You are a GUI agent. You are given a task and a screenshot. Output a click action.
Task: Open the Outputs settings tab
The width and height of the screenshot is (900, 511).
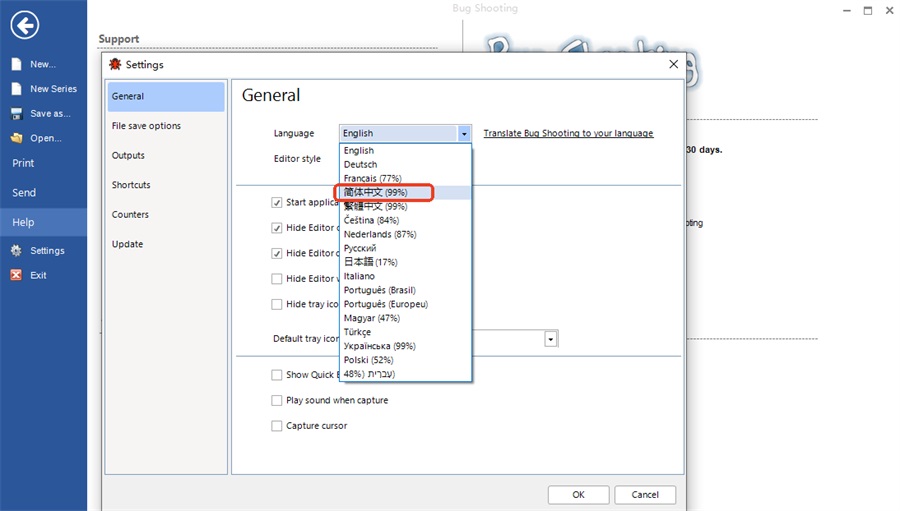[x=166, y=156]
